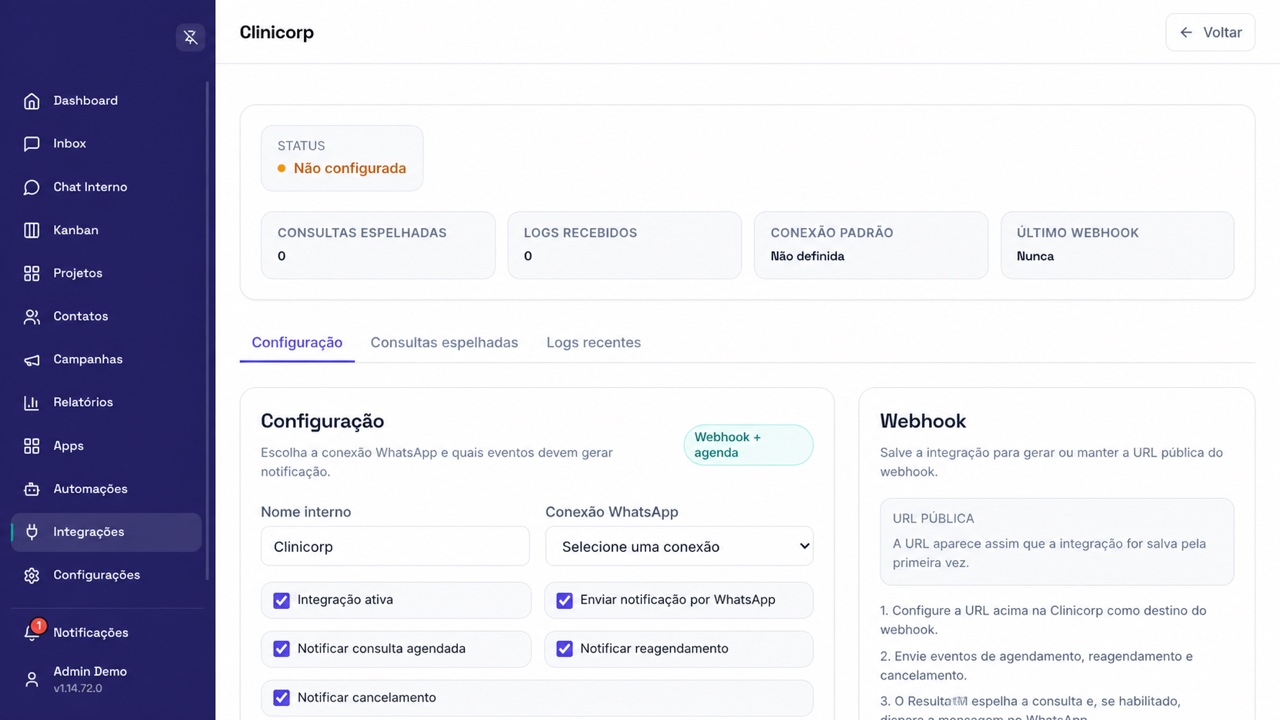Open Campanhas in the sidebar
Viewport: 1280px width, 720px height.
tap(106, 359)
